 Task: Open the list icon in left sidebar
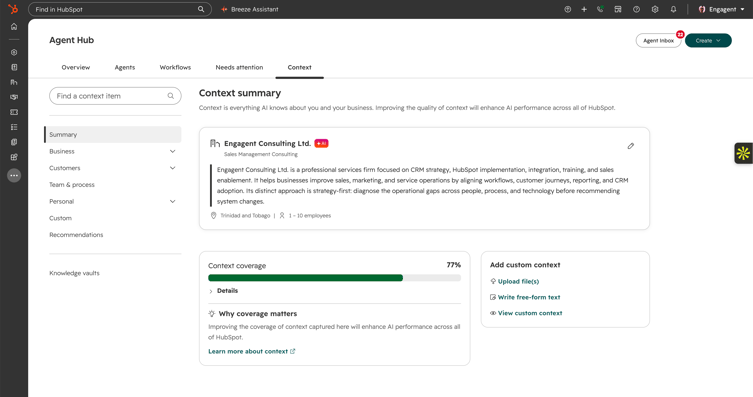click(x=14, y=127)
